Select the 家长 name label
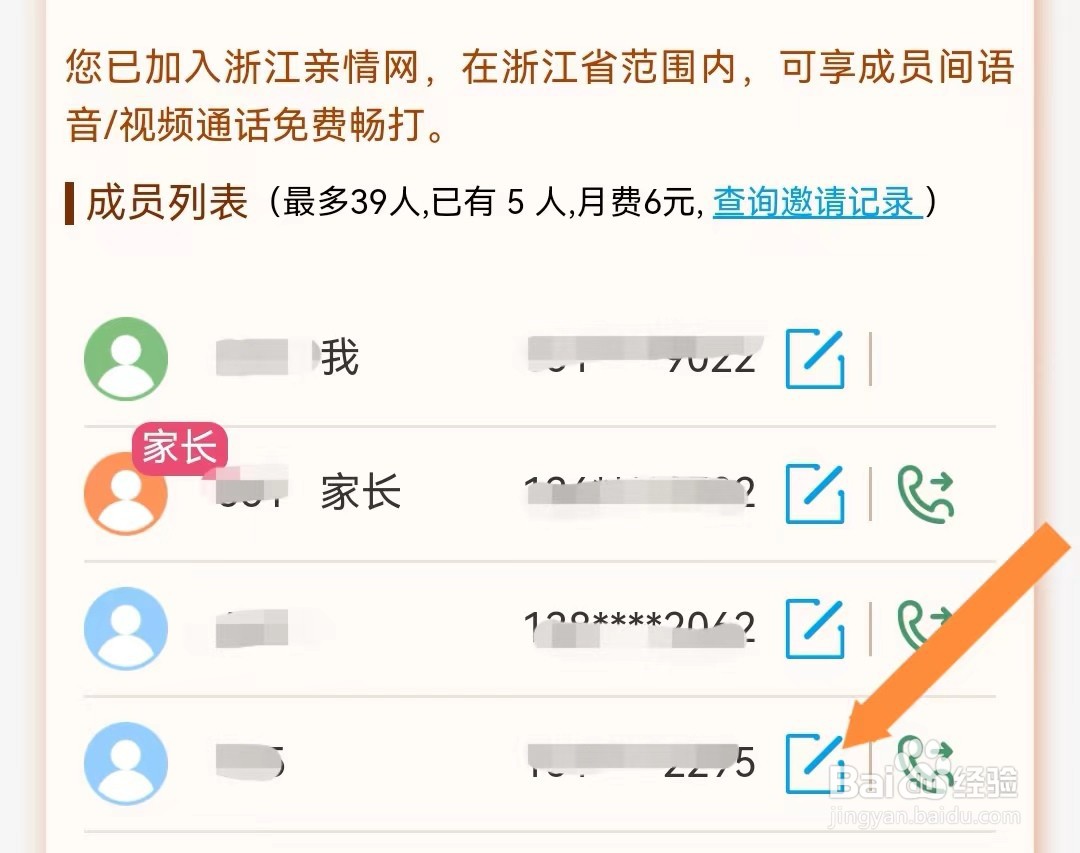 [x=361, y=493]
